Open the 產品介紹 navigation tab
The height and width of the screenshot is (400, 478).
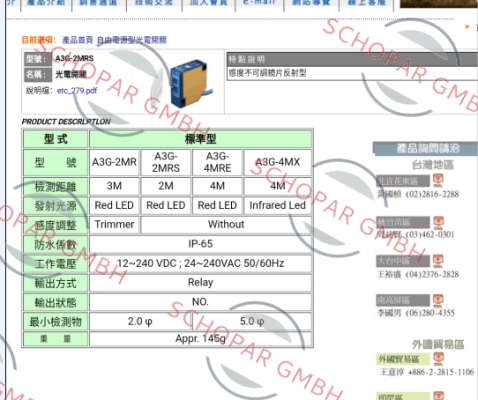46,3
